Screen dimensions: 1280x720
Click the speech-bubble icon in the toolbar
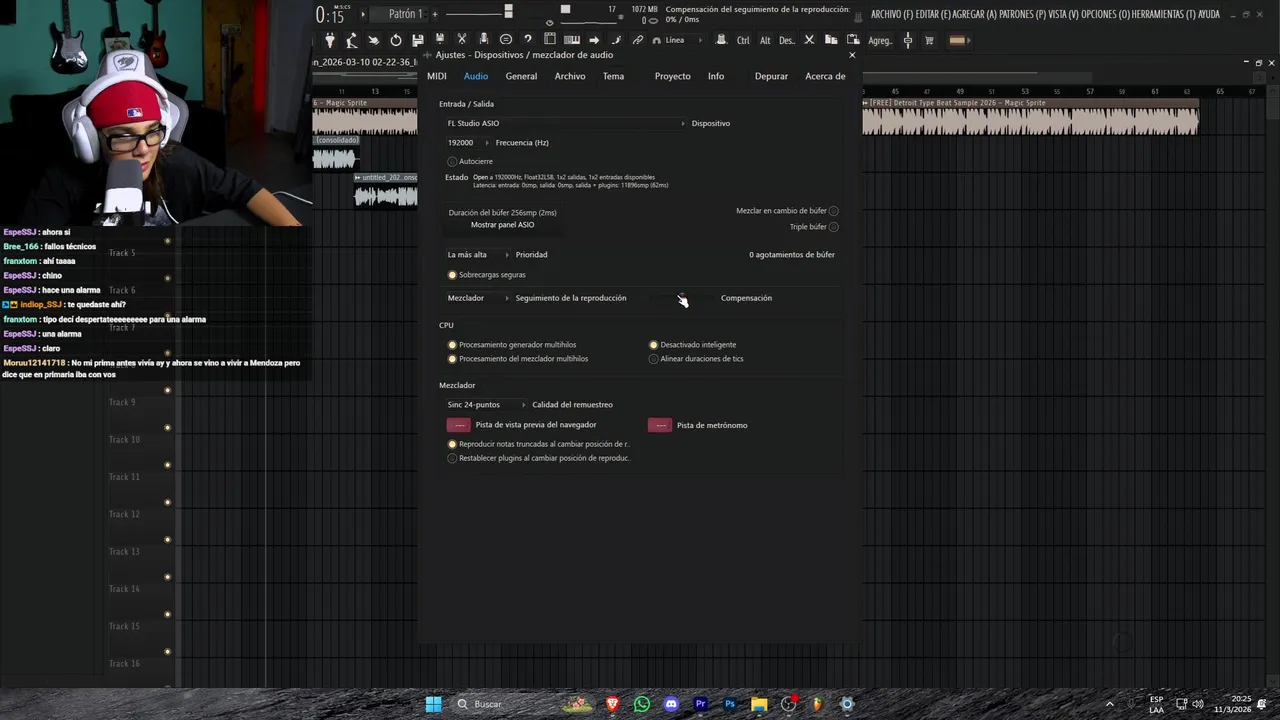point(506,40)
